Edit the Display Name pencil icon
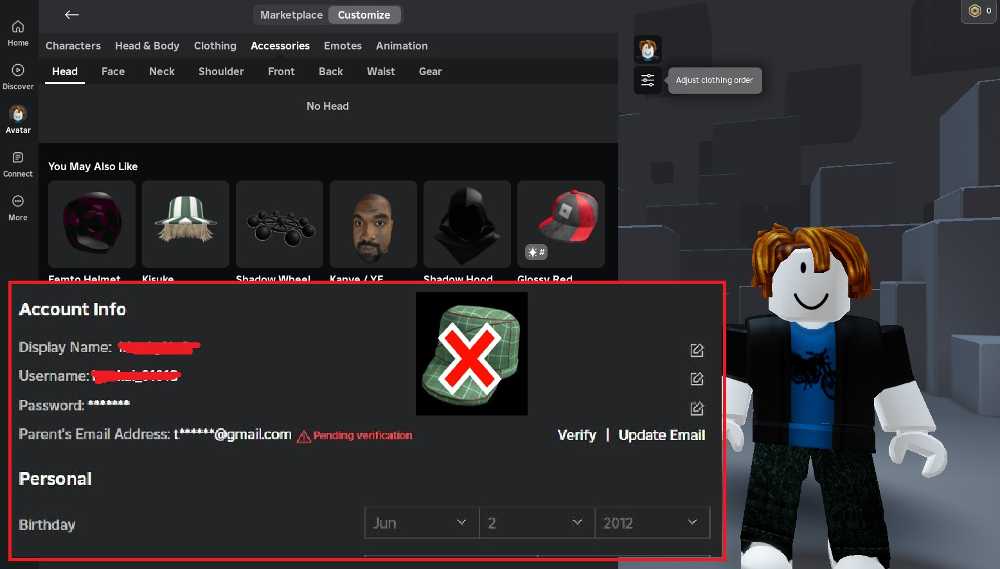Viewport: 1000px width, 569px height. coord(696,350)
